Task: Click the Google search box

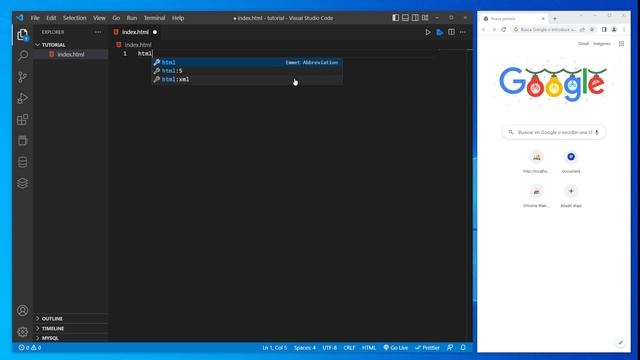Action: click(x=554, y=132)
